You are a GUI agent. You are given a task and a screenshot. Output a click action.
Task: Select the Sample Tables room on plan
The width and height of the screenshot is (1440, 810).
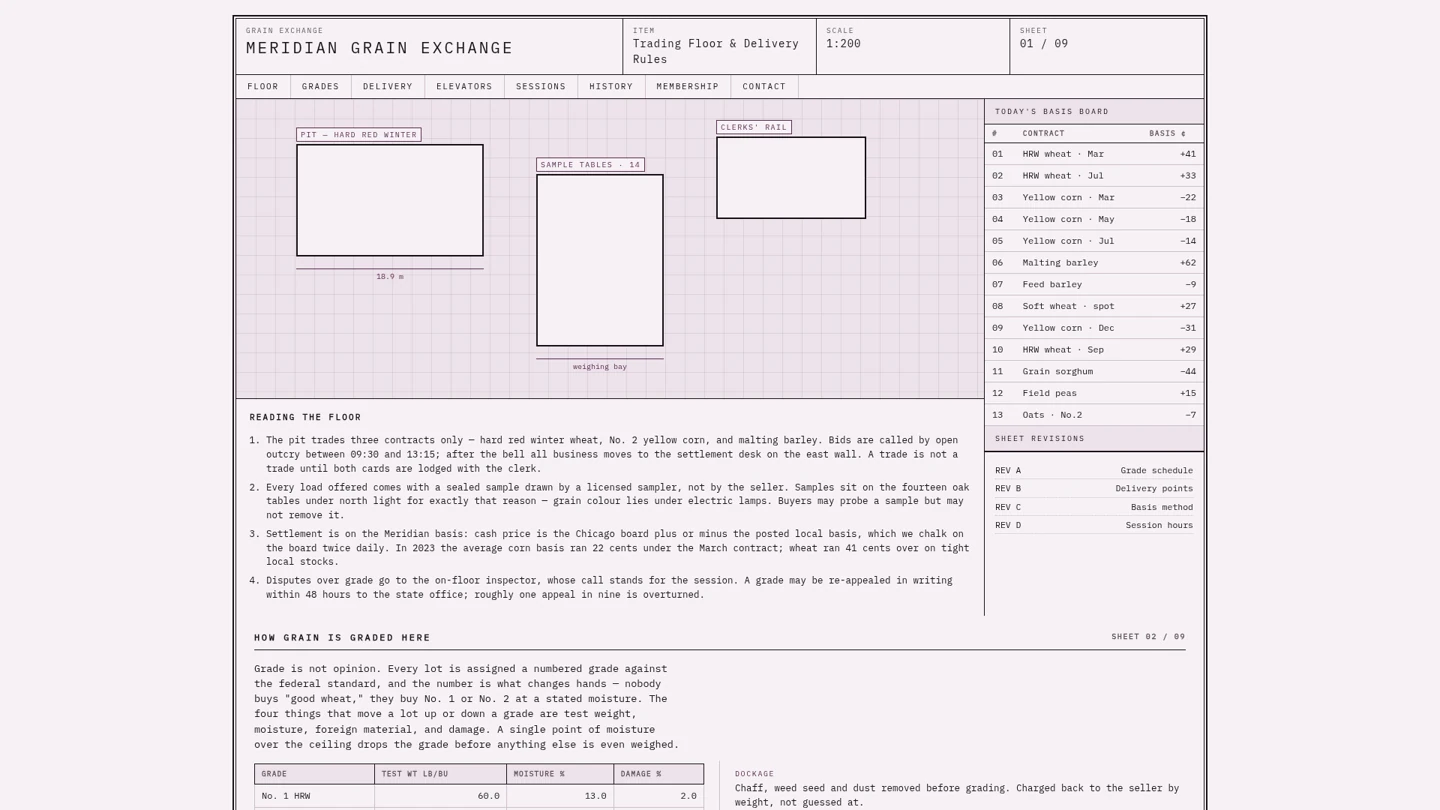tap(600, 260)
